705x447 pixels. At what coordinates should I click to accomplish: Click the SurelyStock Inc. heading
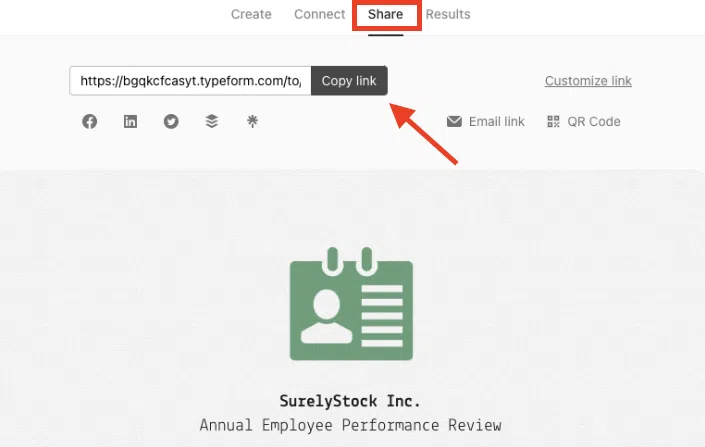click(350, 401)
